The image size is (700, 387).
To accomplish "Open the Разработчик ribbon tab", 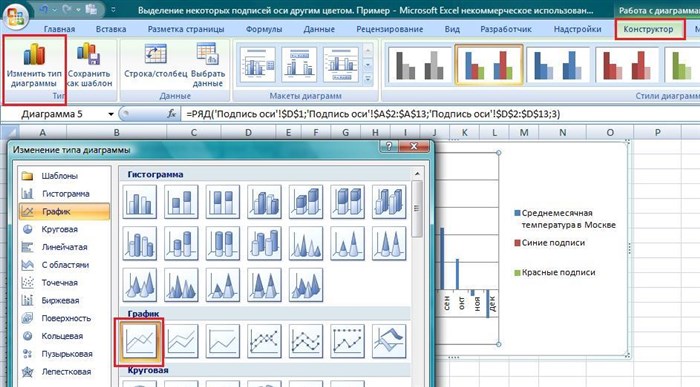I will (506, 29).
